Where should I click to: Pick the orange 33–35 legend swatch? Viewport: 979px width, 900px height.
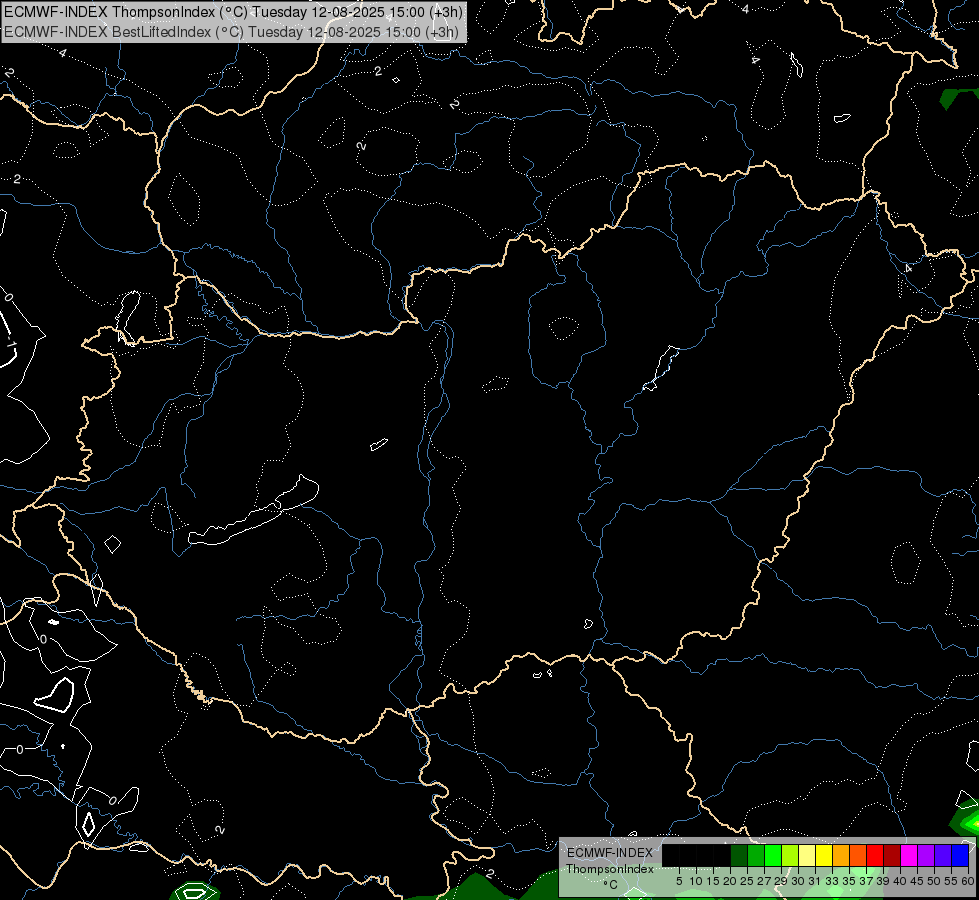coord(841,855)
